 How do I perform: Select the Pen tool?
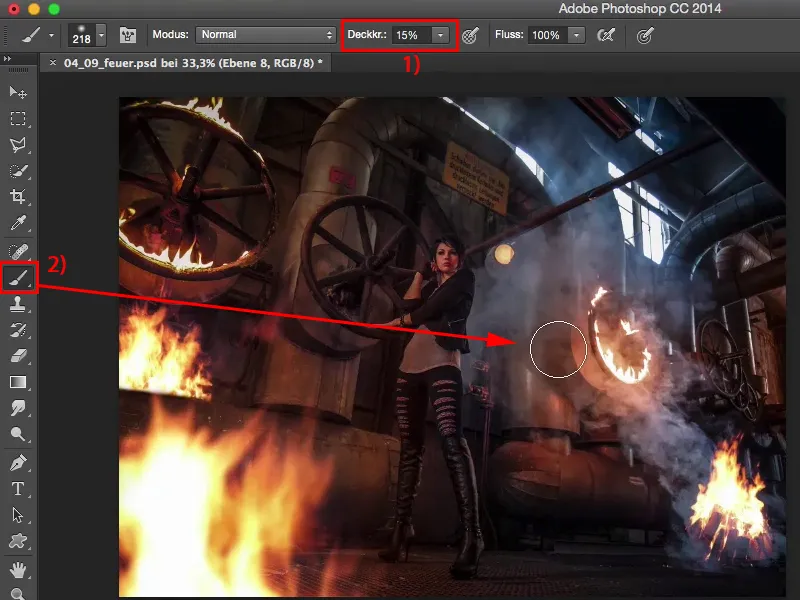point(18,463)
